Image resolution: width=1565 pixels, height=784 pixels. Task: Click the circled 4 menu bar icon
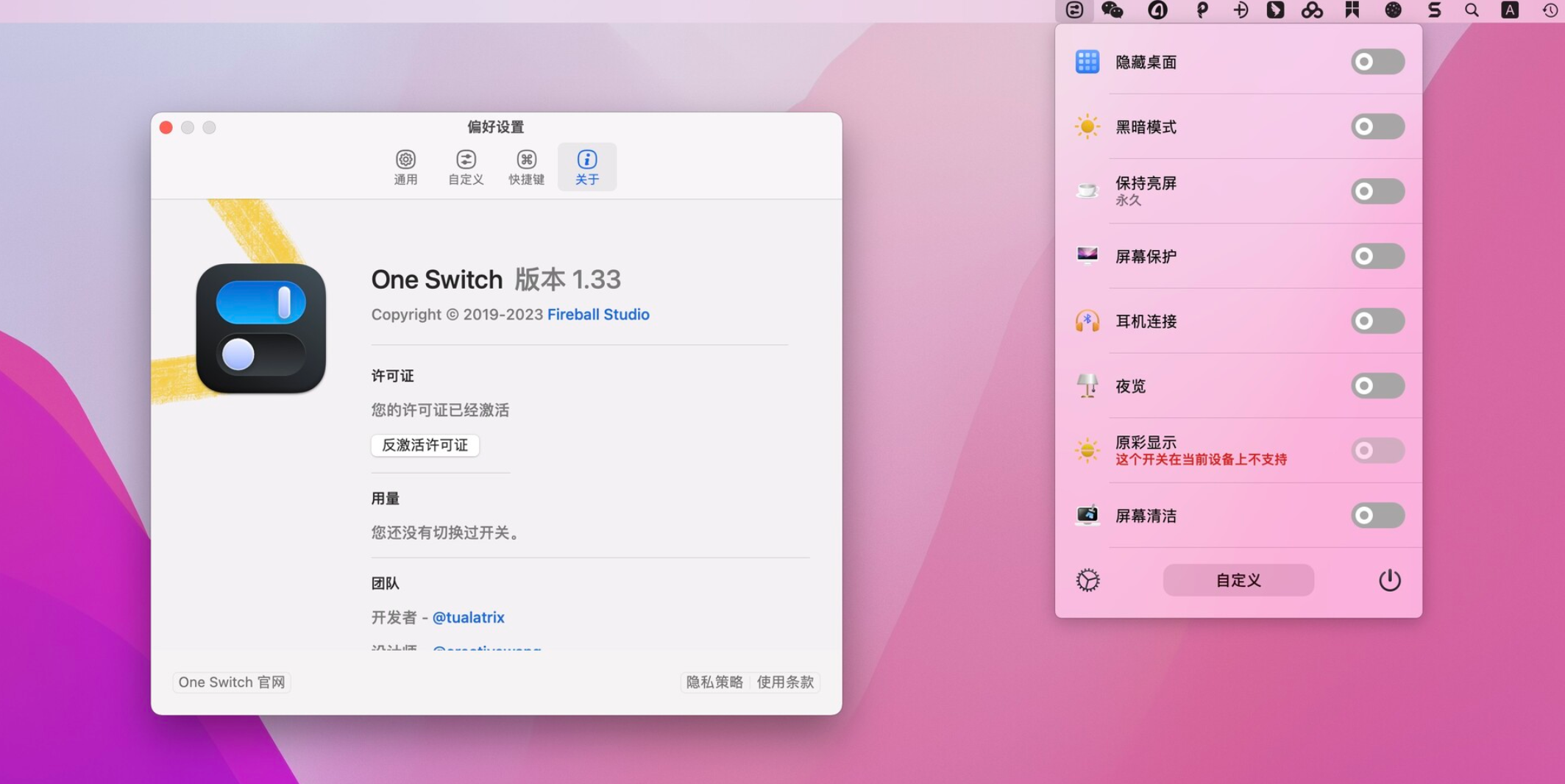[1157, 10]
